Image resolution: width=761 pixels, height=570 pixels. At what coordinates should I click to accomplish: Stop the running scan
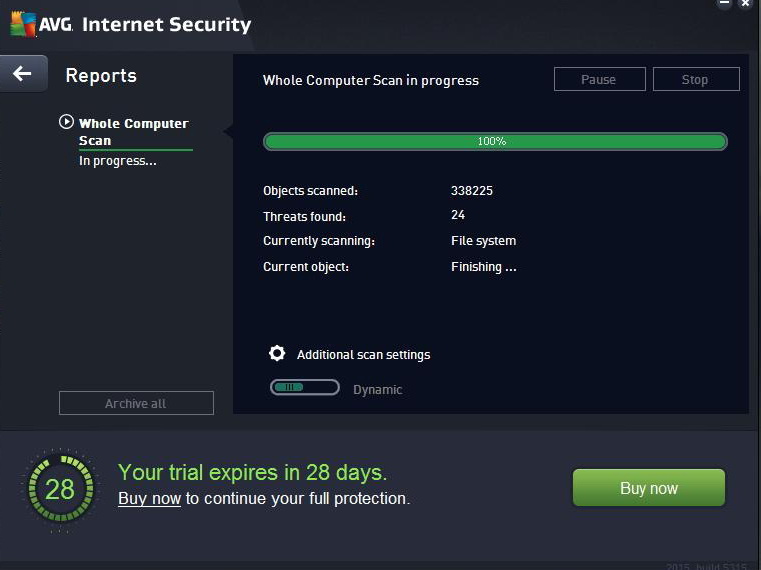pyautogui.click(x=695, y=80)
